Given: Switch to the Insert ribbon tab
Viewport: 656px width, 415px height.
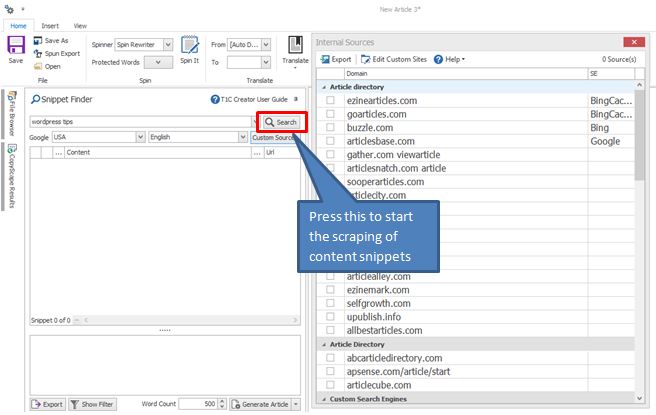Looking at the screenshot, I should pos(50,26).
